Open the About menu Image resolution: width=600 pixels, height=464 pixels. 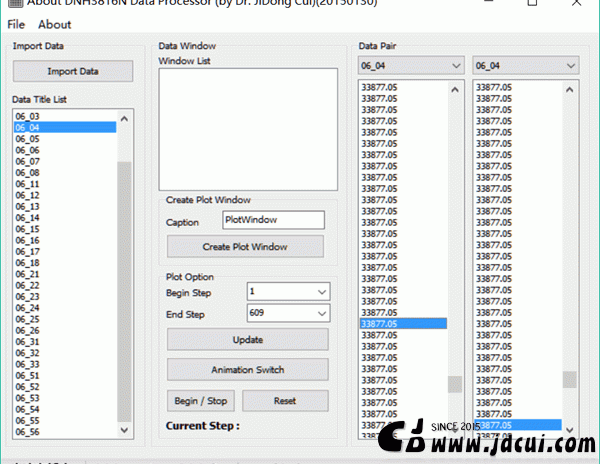54,24
